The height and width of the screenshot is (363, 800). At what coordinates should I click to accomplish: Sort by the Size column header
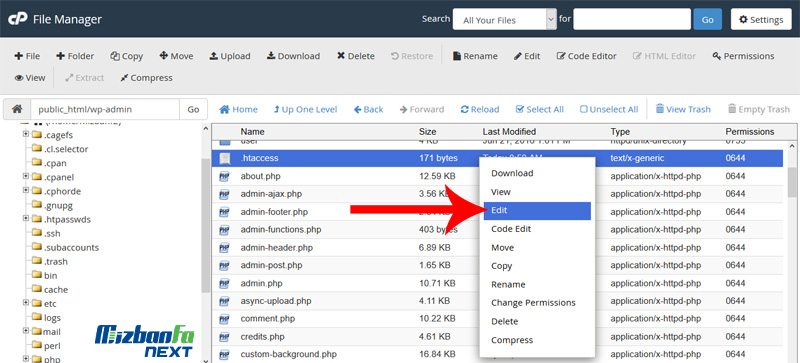428,132
